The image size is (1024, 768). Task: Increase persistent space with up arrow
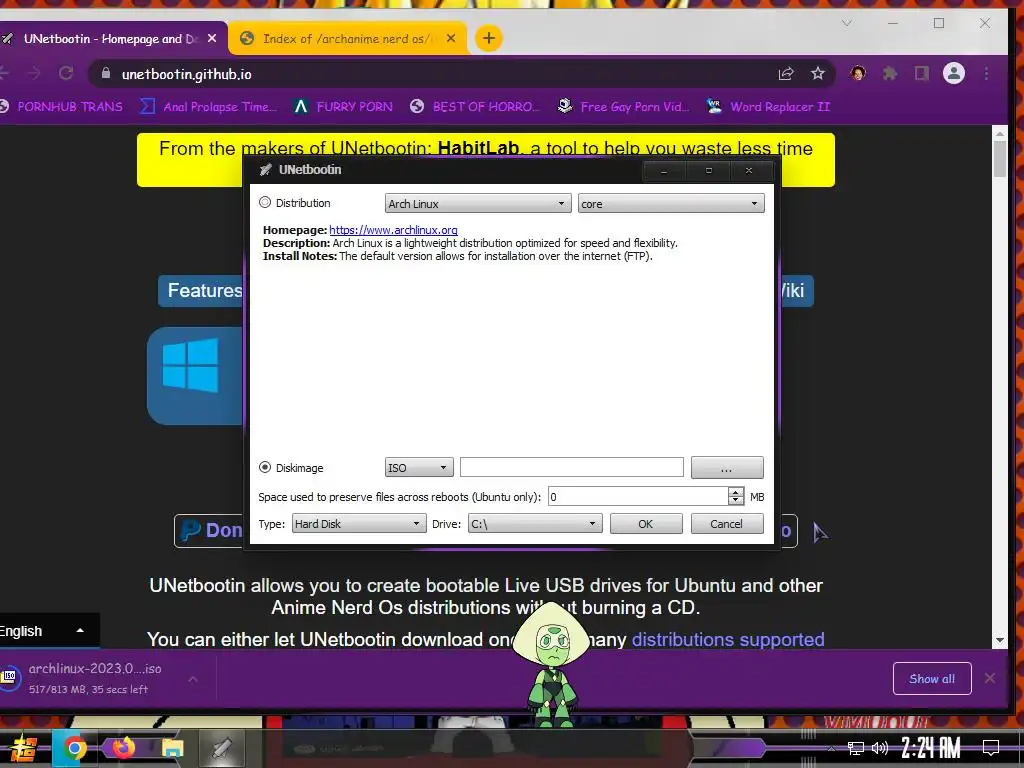pyautogui.click(x=736, y=492)
